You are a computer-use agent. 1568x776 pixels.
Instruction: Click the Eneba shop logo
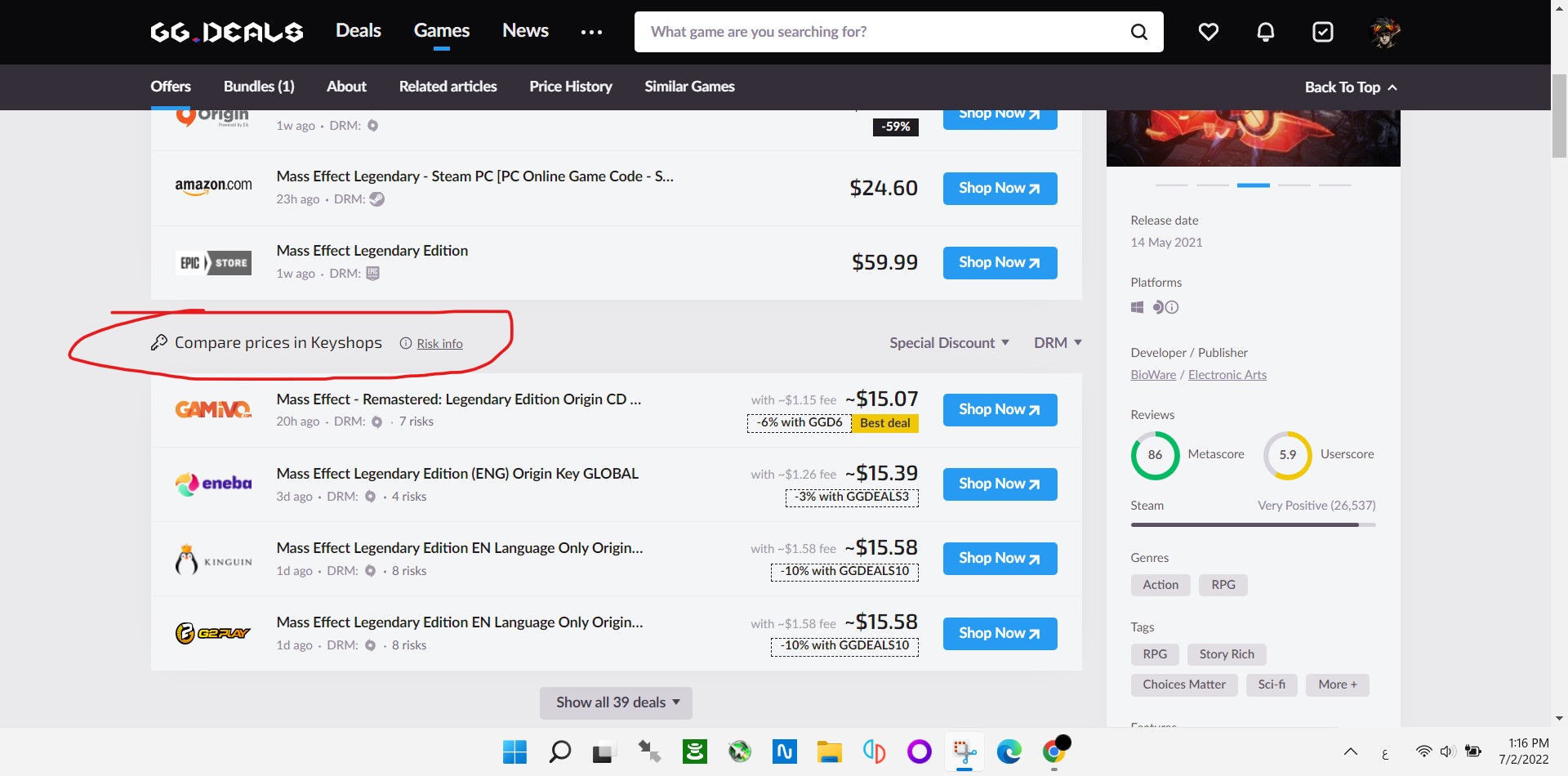click(x=213, y=484)
